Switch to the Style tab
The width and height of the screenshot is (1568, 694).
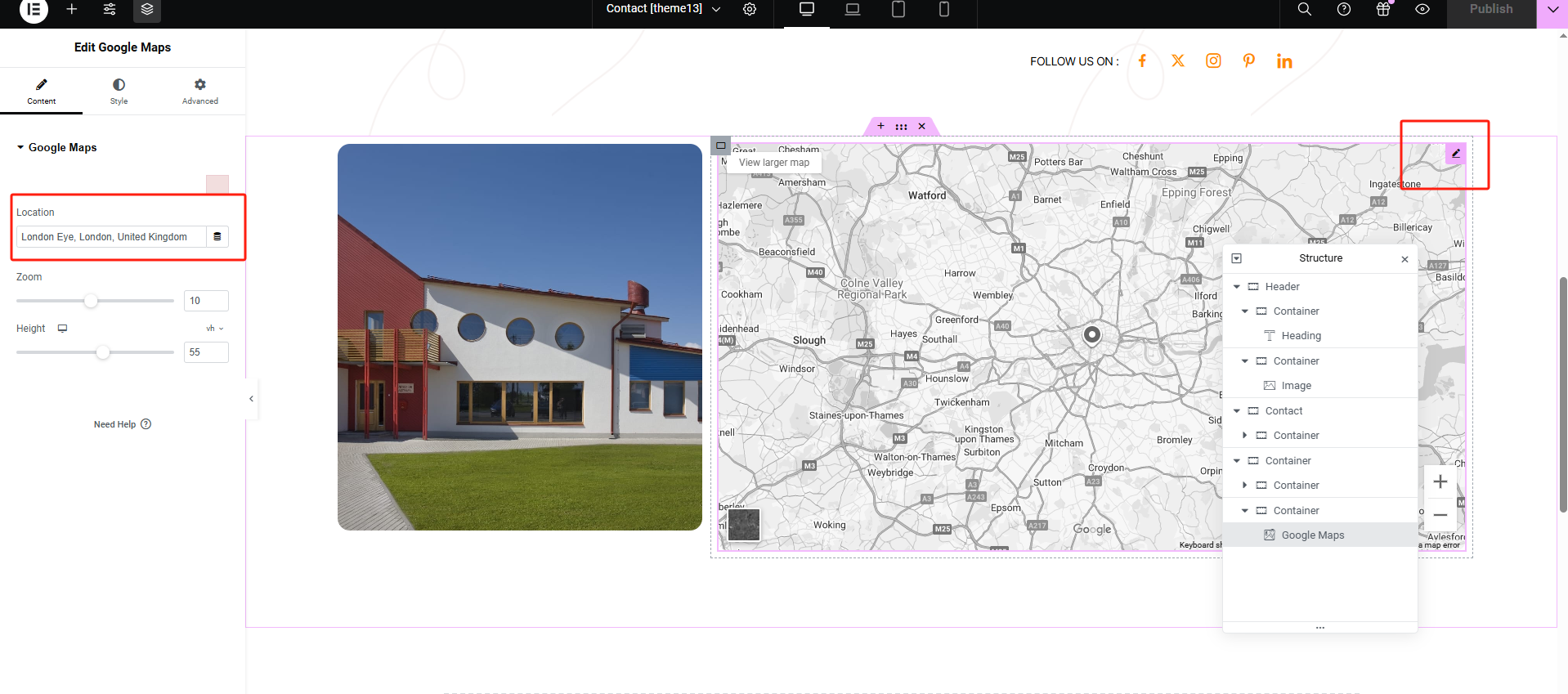119,92
